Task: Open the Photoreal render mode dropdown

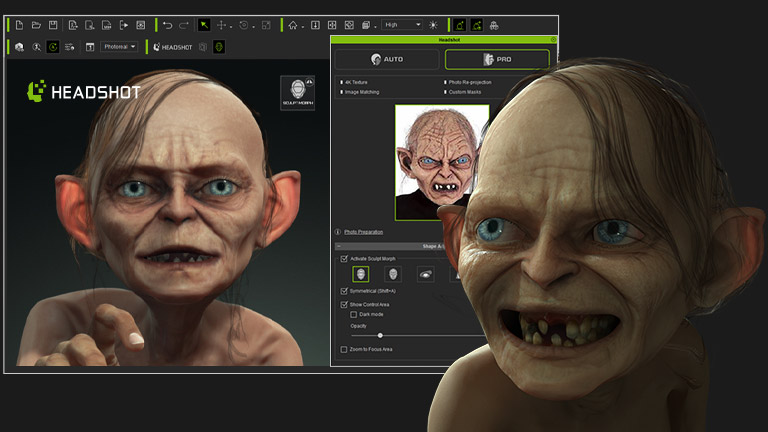Action: click(x=119, y=46)
